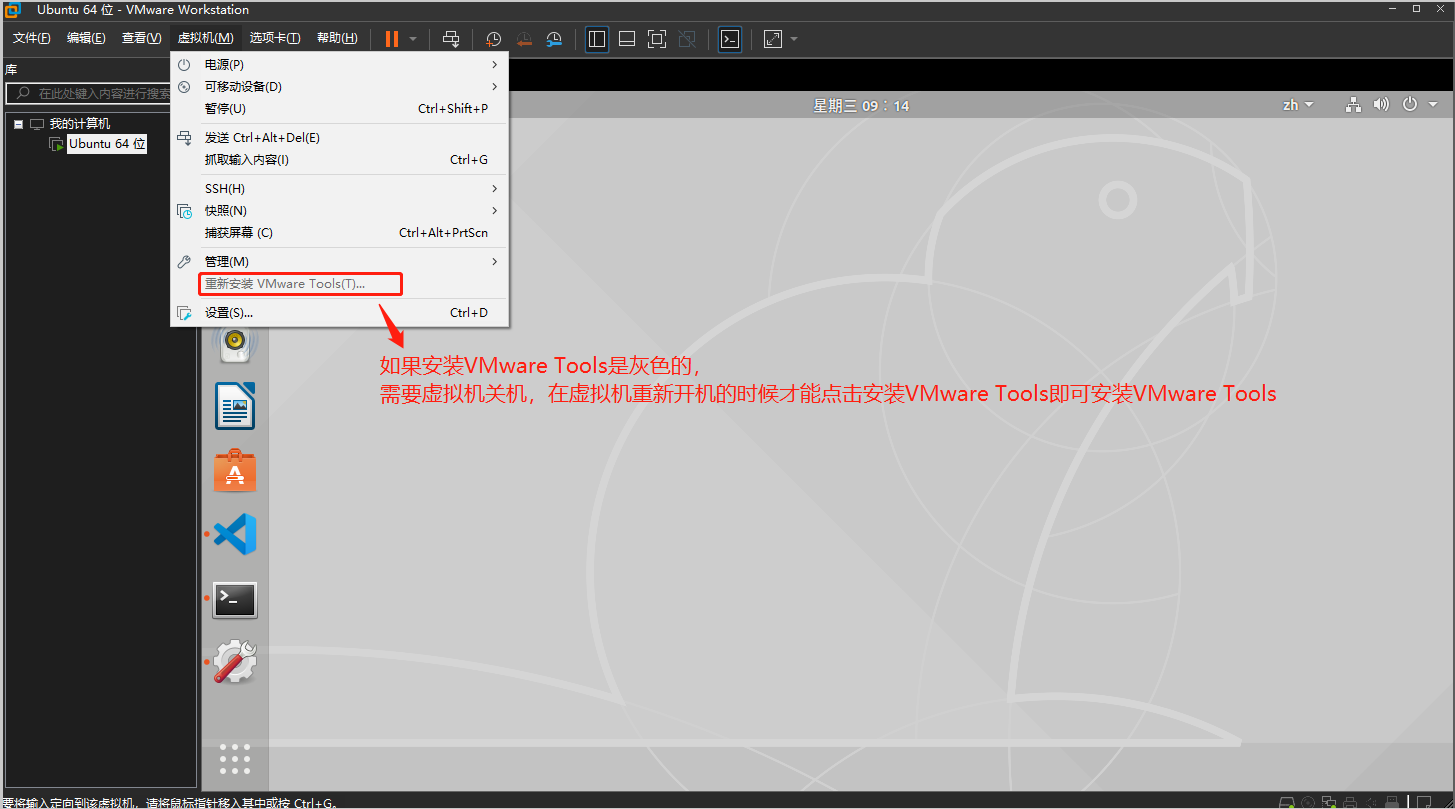Toggle the library sidebar view icon

click(597, 39)
